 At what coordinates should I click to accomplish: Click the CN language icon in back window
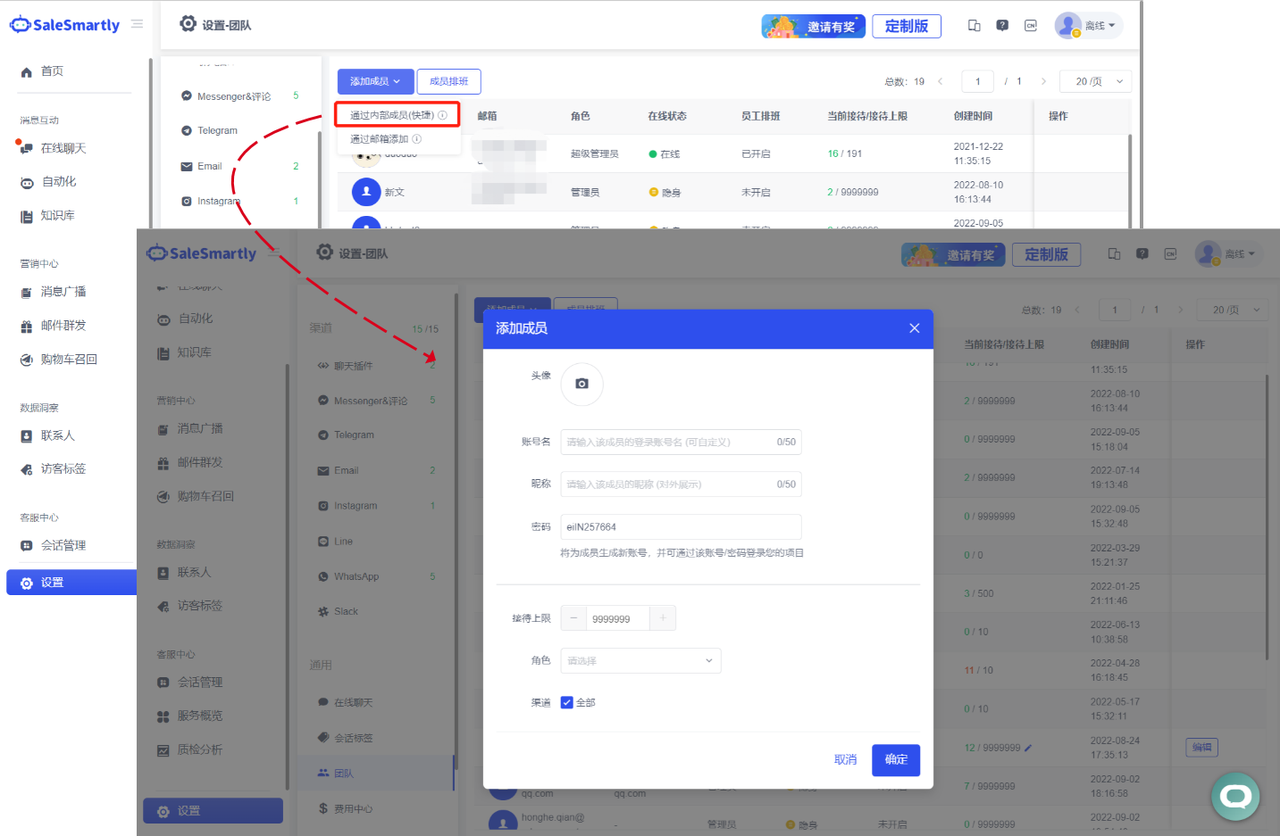1030,26
